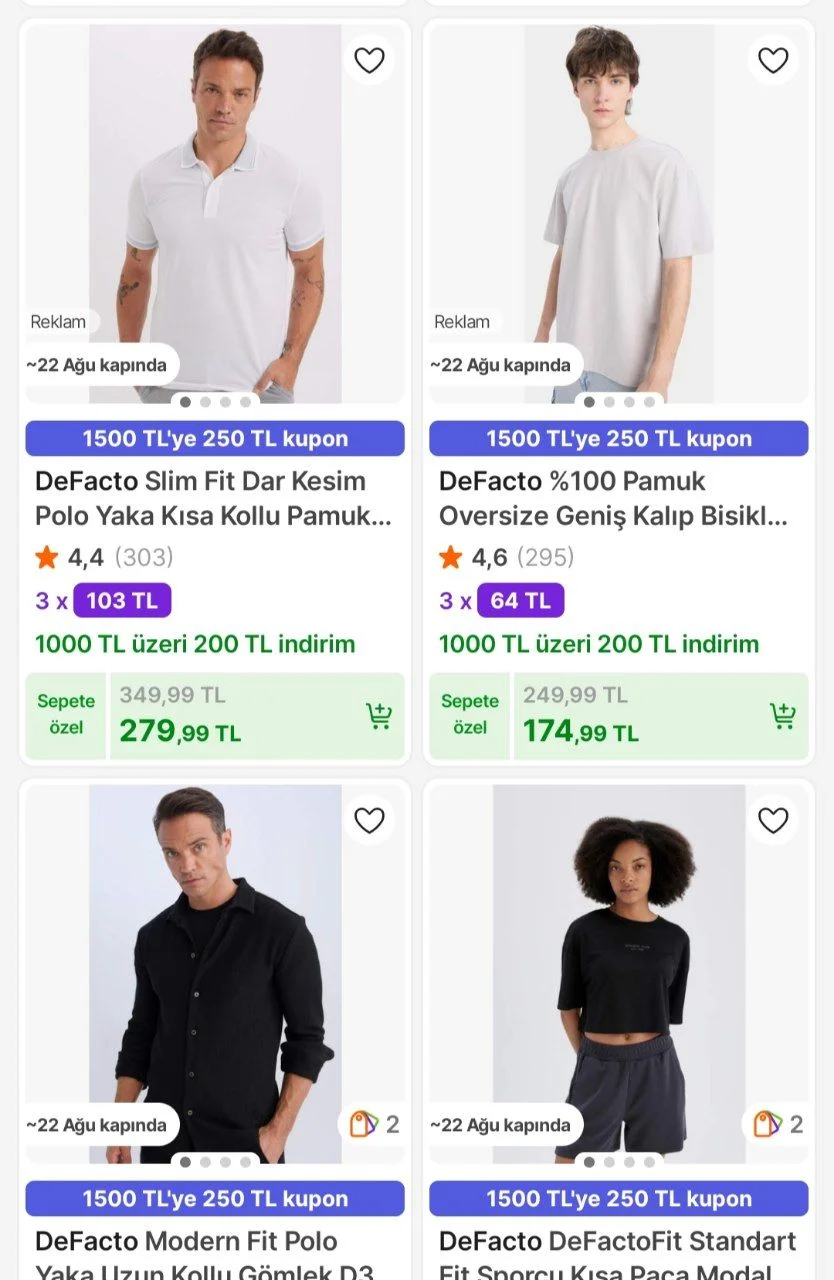
Task: Open the oversize grey t-shirt image
Action: 619,210
